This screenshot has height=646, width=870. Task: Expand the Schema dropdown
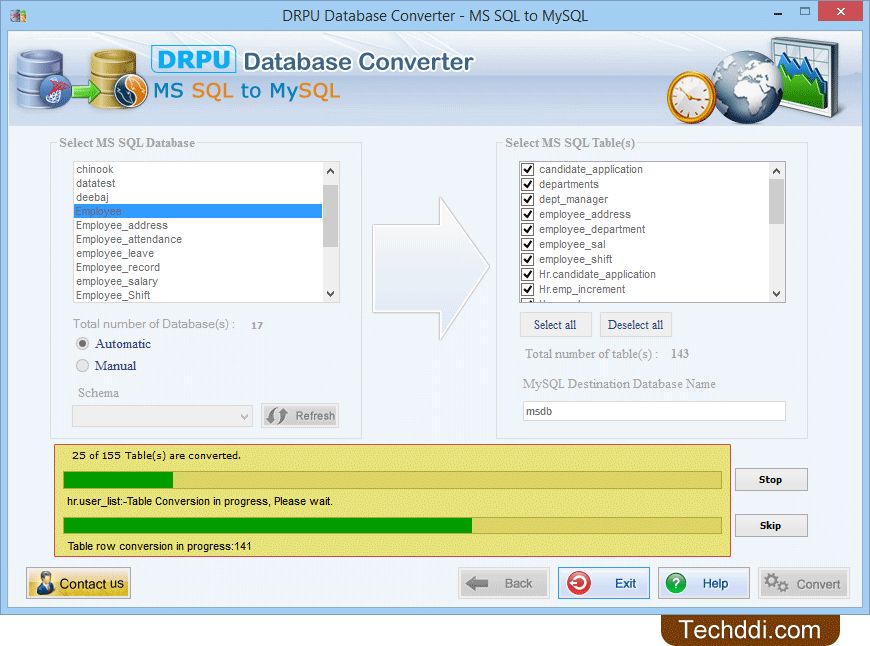tap(245, 416)
